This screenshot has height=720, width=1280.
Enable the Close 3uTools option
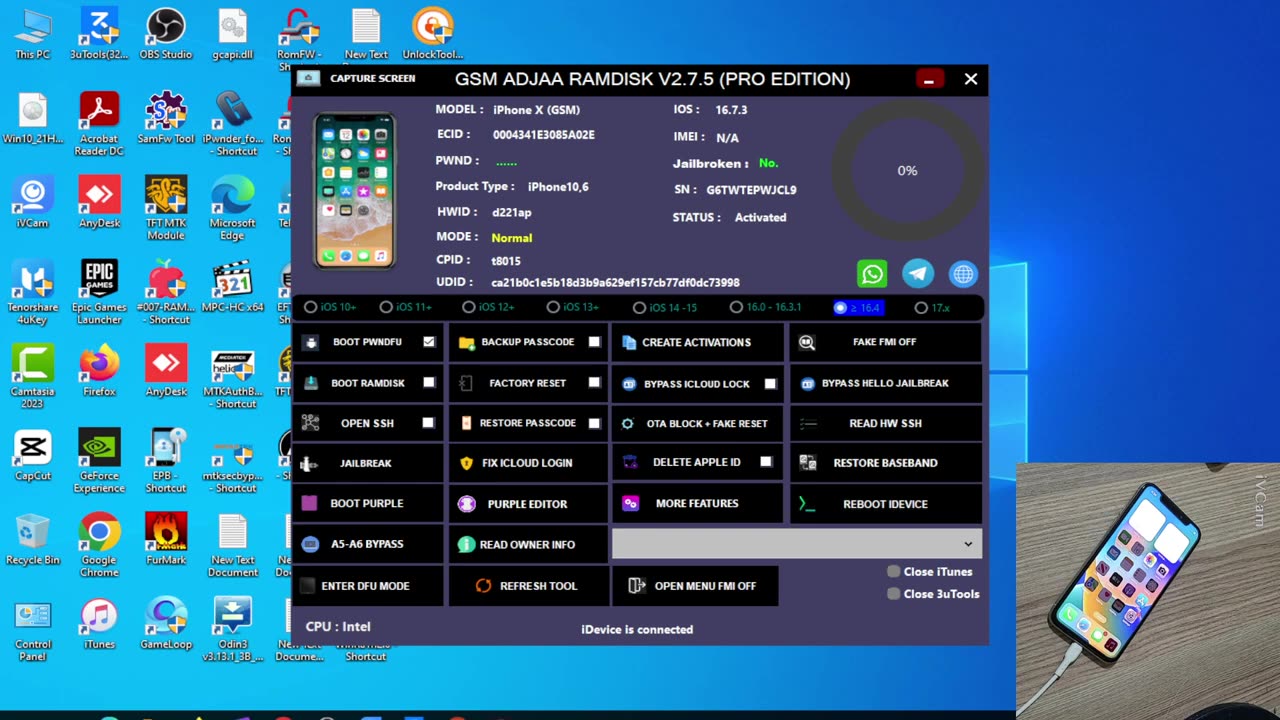[x=894, y=594]
